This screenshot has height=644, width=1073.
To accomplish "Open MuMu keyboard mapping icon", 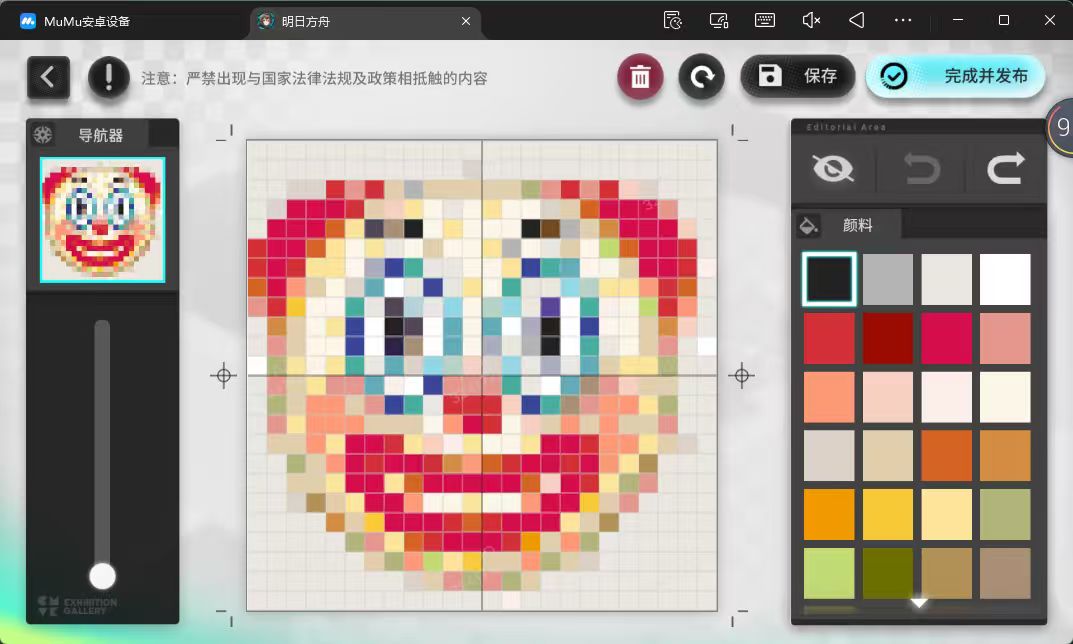I will [x=764, y=20].
